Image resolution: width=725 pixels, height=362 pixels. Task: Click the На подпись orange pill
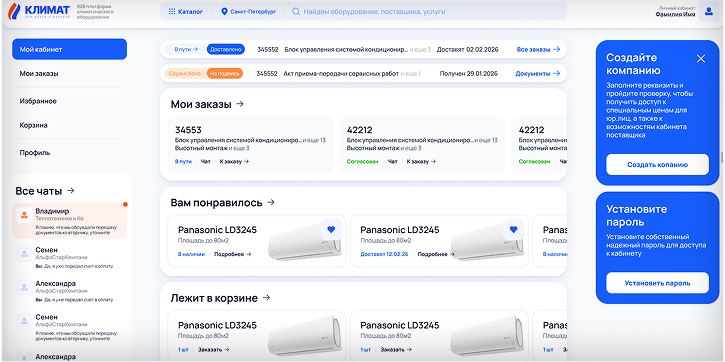coord(225,74)
